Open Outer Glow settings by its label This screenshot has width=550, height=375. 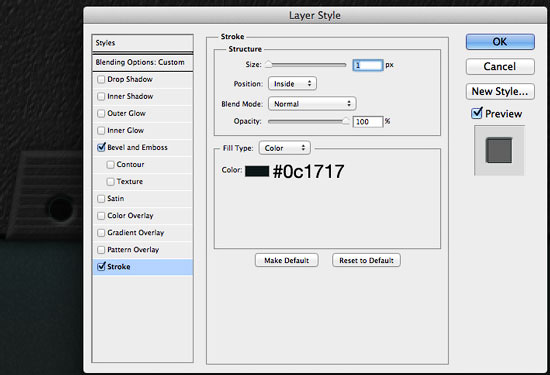tap(126, 113)
